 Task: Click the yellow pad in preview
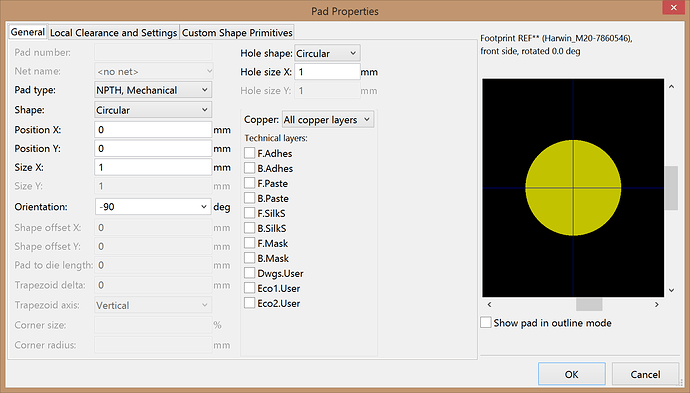coord(573,188)
